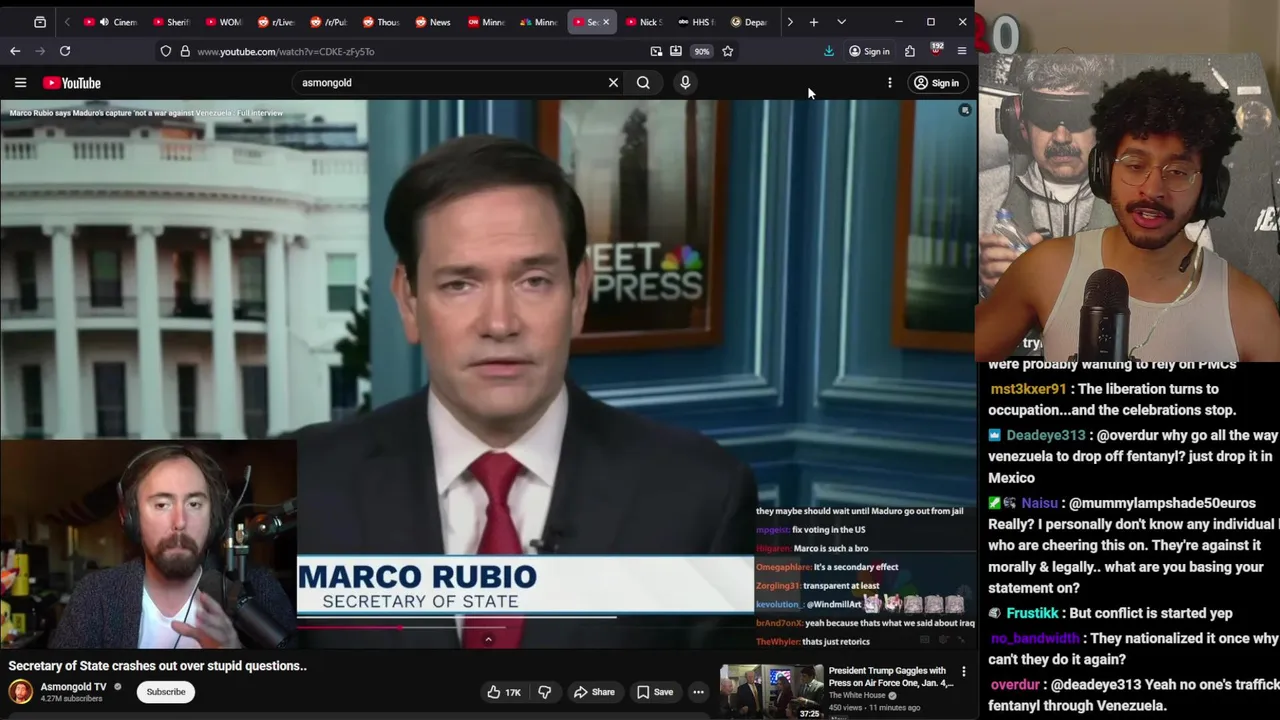Open Firefox downloads panel
This screenshot has height=720, width=1280.
click(829, 51)
